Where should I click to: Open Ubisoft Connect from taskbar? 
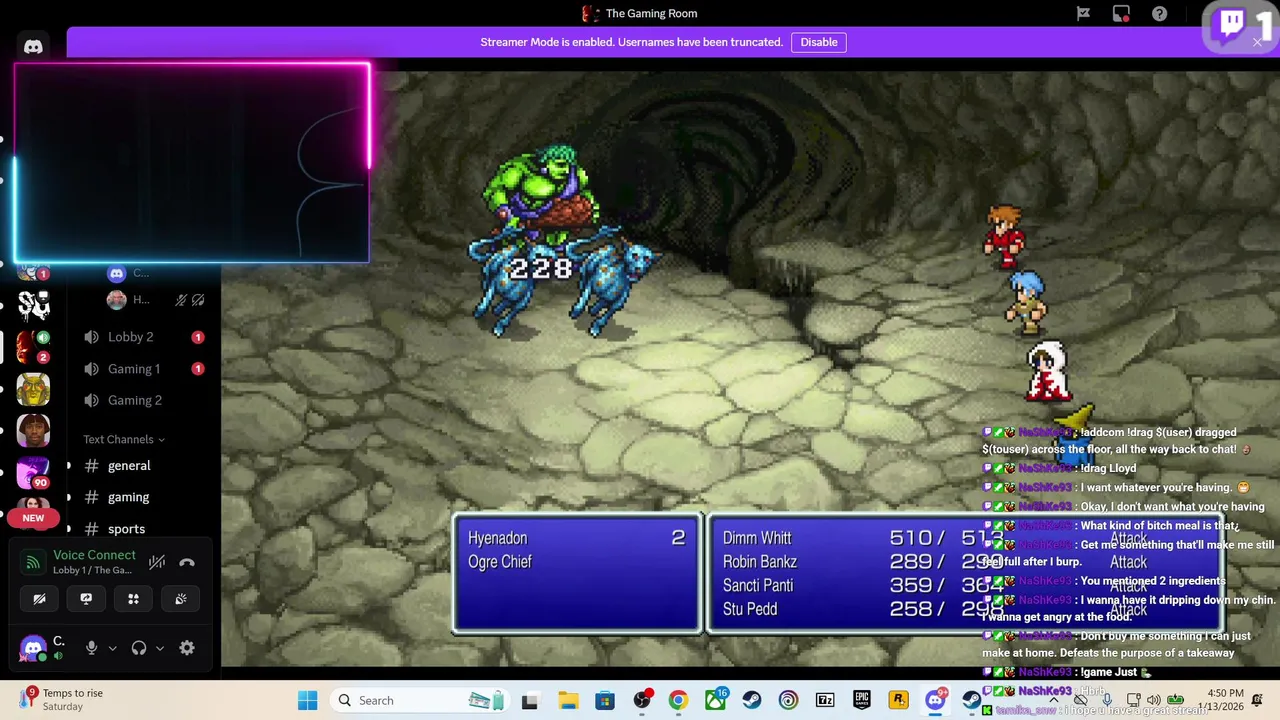coord(788,700)
